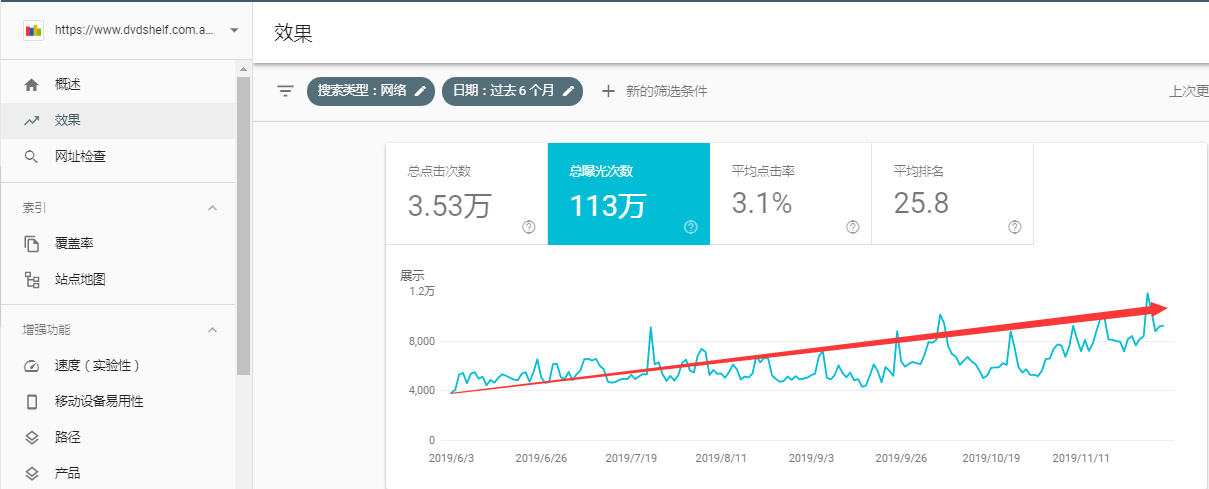Image resolution: width=1209 pixels, height=489 pixels.
Task: Collapse the 索引 section chevron
Action: [x=212, y=208]
